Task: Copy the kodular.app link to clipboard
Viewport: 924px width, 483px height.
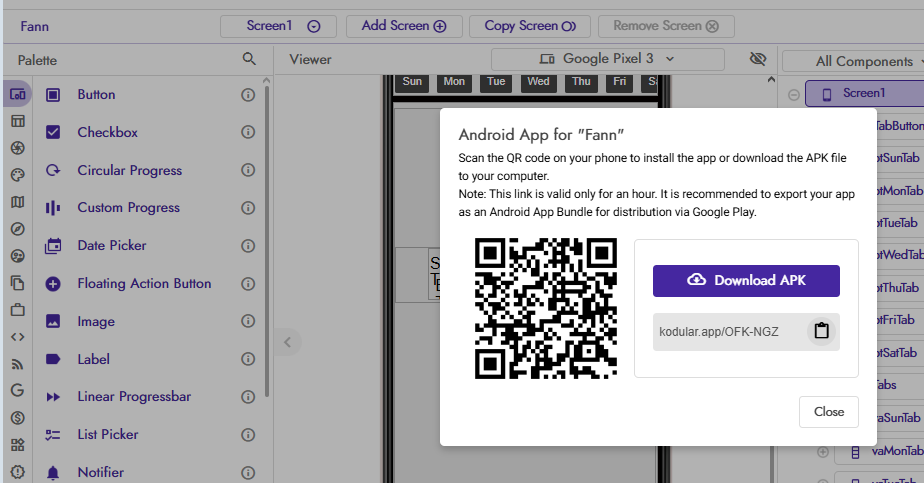Action: [x=821, y=332]
